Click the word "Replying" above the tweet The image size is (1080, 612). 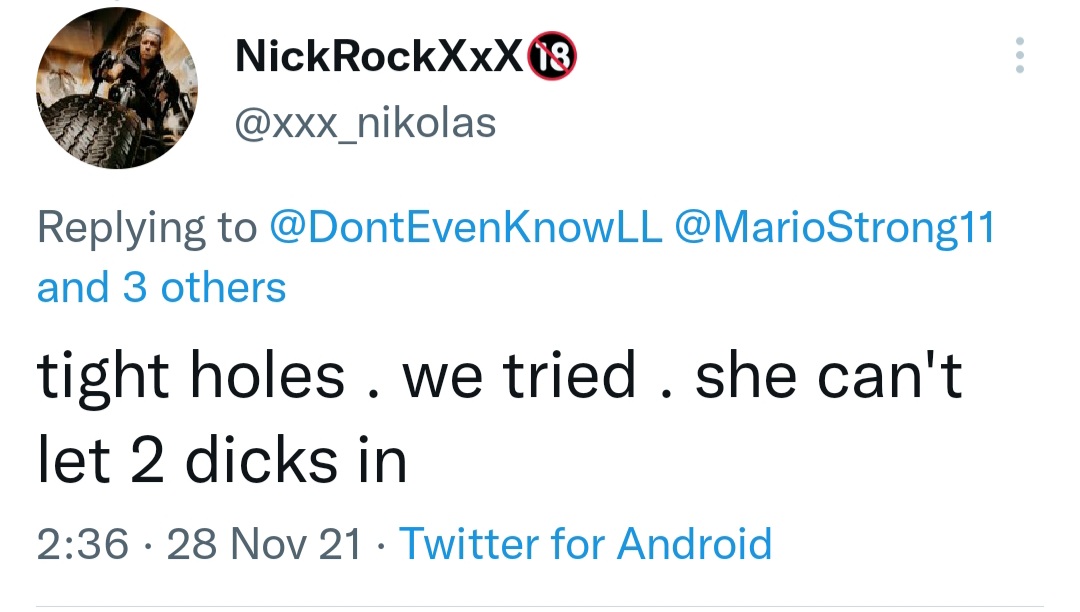click(109, 228)
